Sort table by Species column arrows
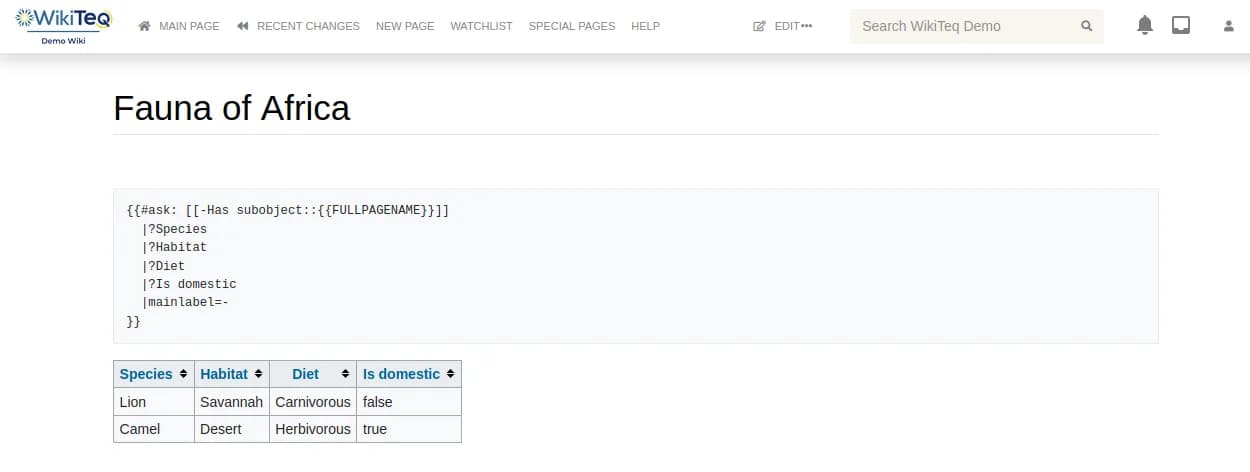Viewport: 1250px width, 472px height. coord(183,374)
